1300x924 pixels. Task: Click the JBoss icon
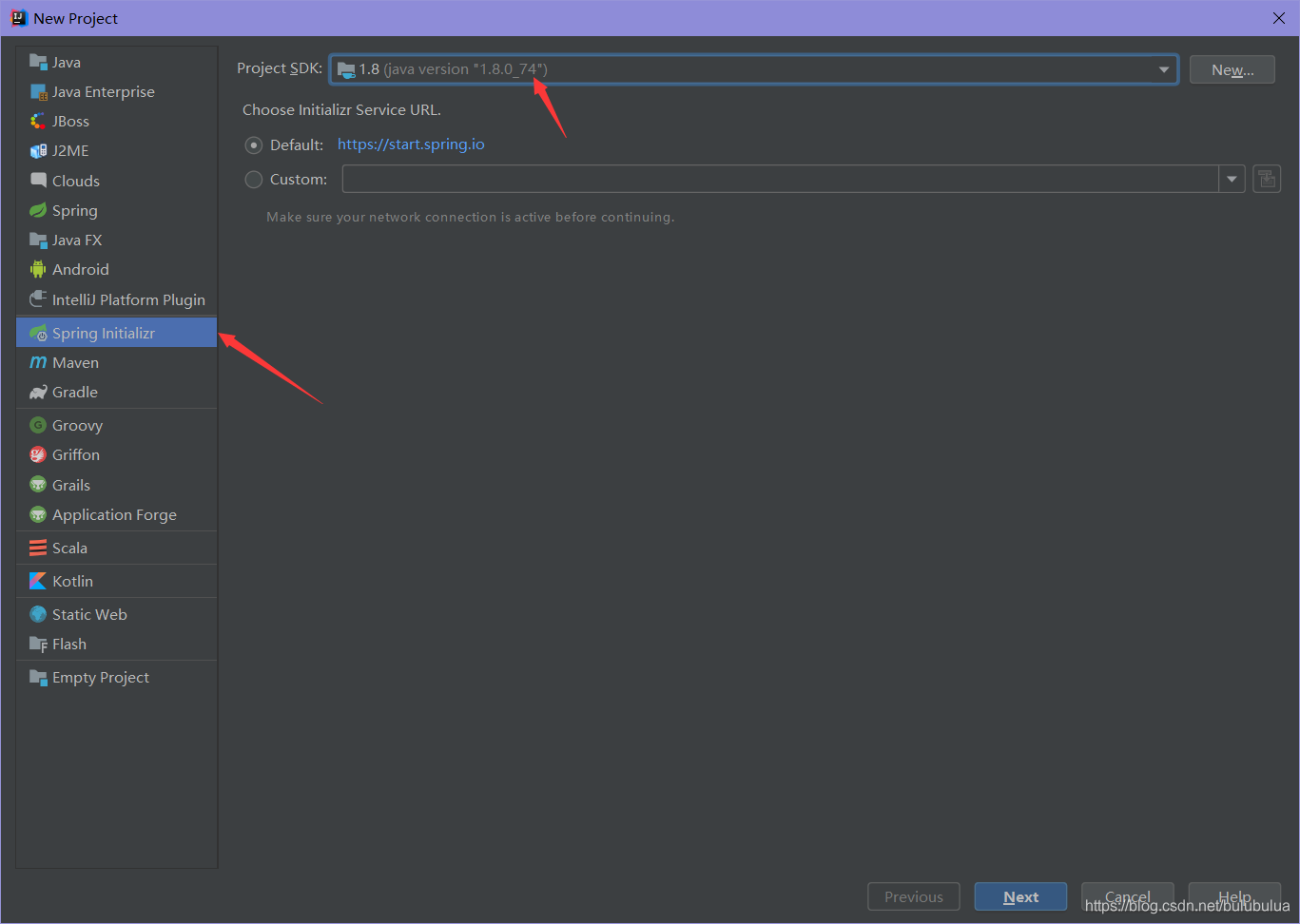tap(38, 121)
